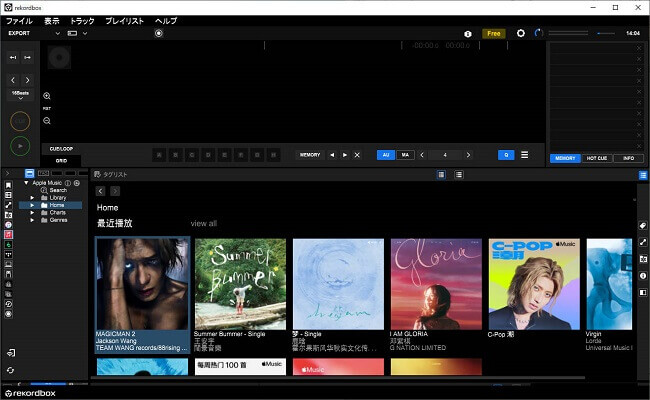The width and height of the screenshot is (650, 400).
Task: Toggle the MA manual loop mode
Action: click(405, 155)
